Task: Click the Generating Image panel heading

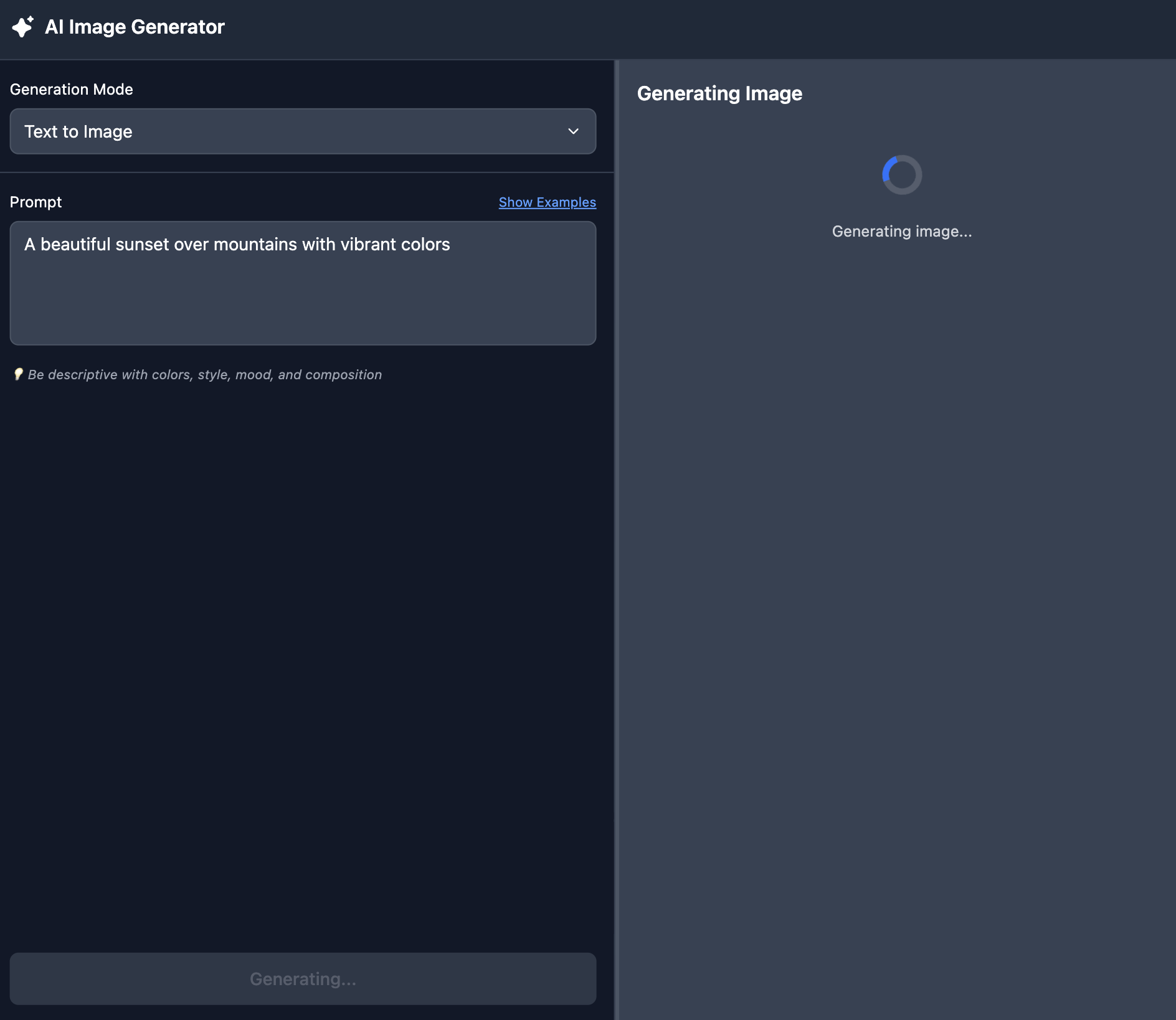Action: [719, 93]
